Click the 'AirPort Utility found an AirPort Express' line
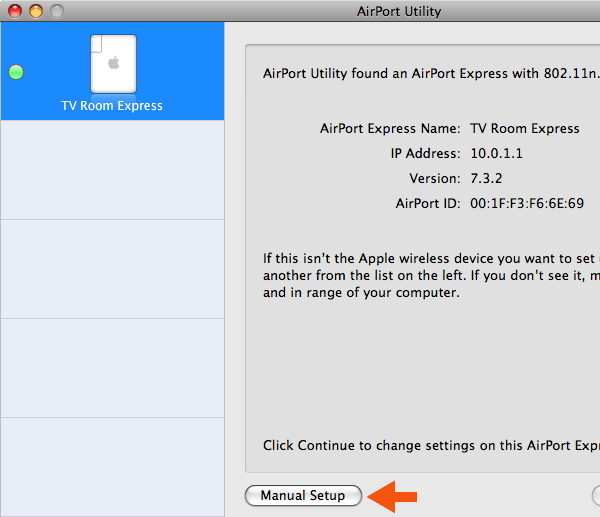The width and height of the screenshot is (600, 517). 431,73
